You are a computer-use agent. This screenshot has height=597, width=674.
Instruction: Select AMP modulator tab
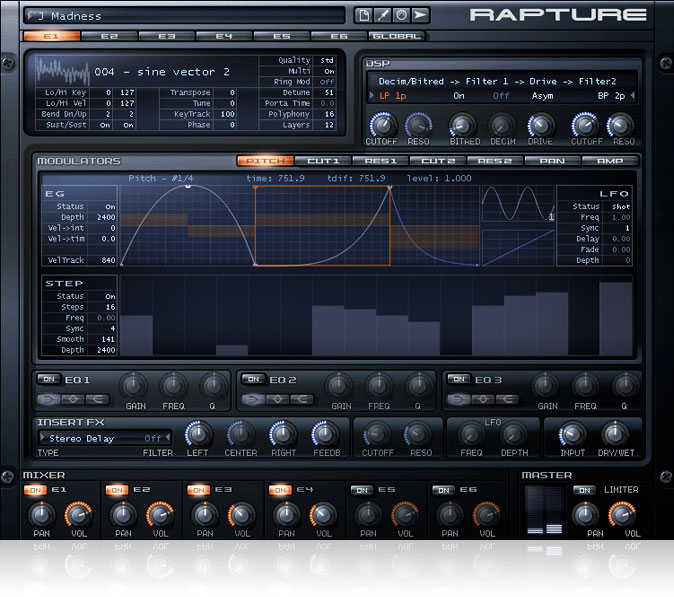point(610,161)
